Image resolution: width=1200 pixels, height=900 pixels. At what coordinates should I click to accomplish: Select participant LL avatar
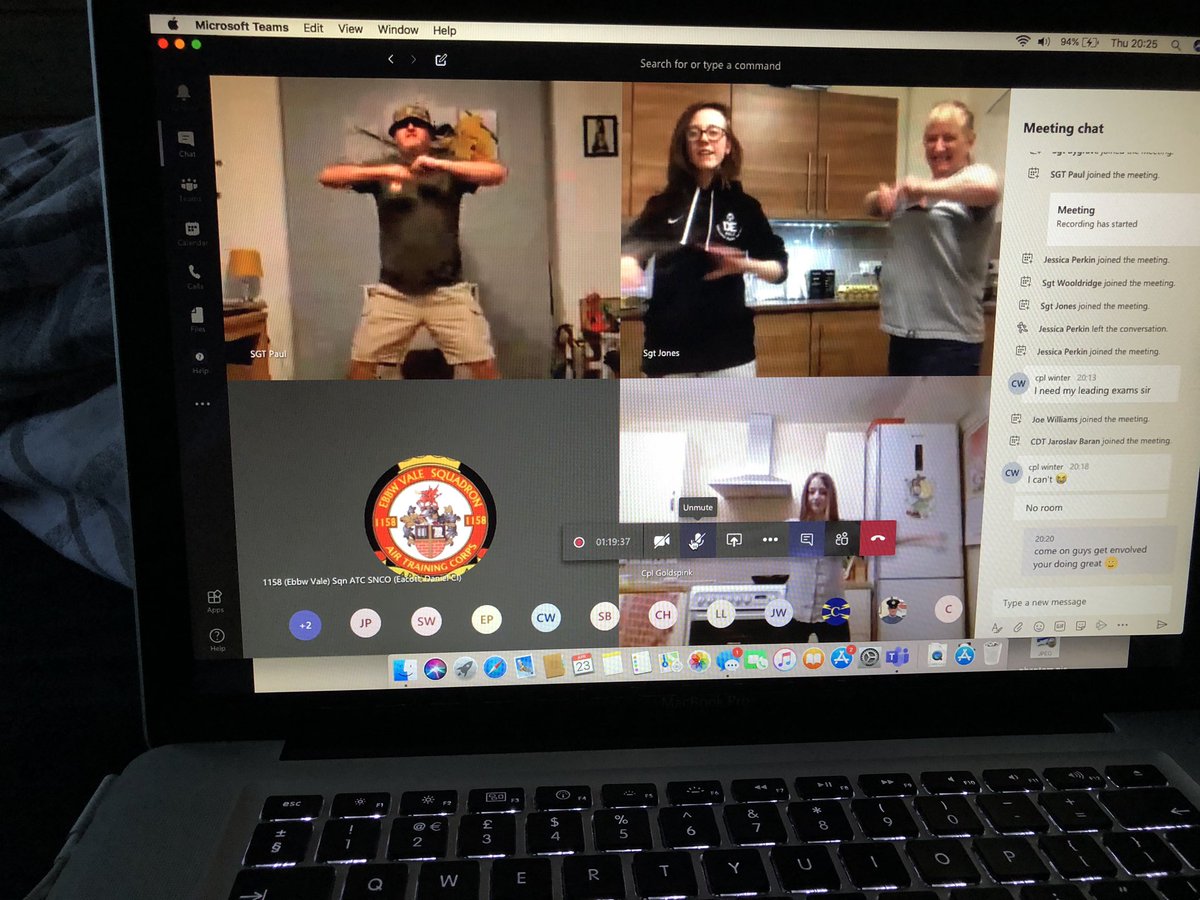[x=720, y=612]
